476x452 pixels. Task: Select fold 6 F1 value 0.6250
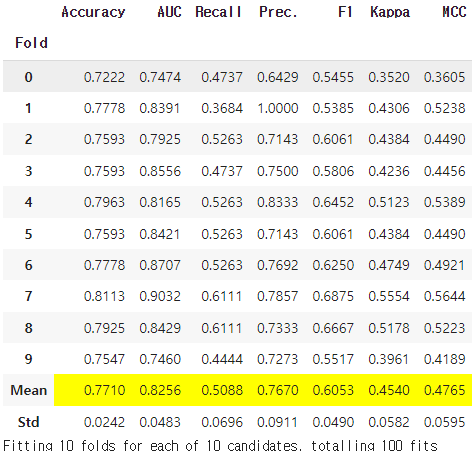(x=333, y=265)
